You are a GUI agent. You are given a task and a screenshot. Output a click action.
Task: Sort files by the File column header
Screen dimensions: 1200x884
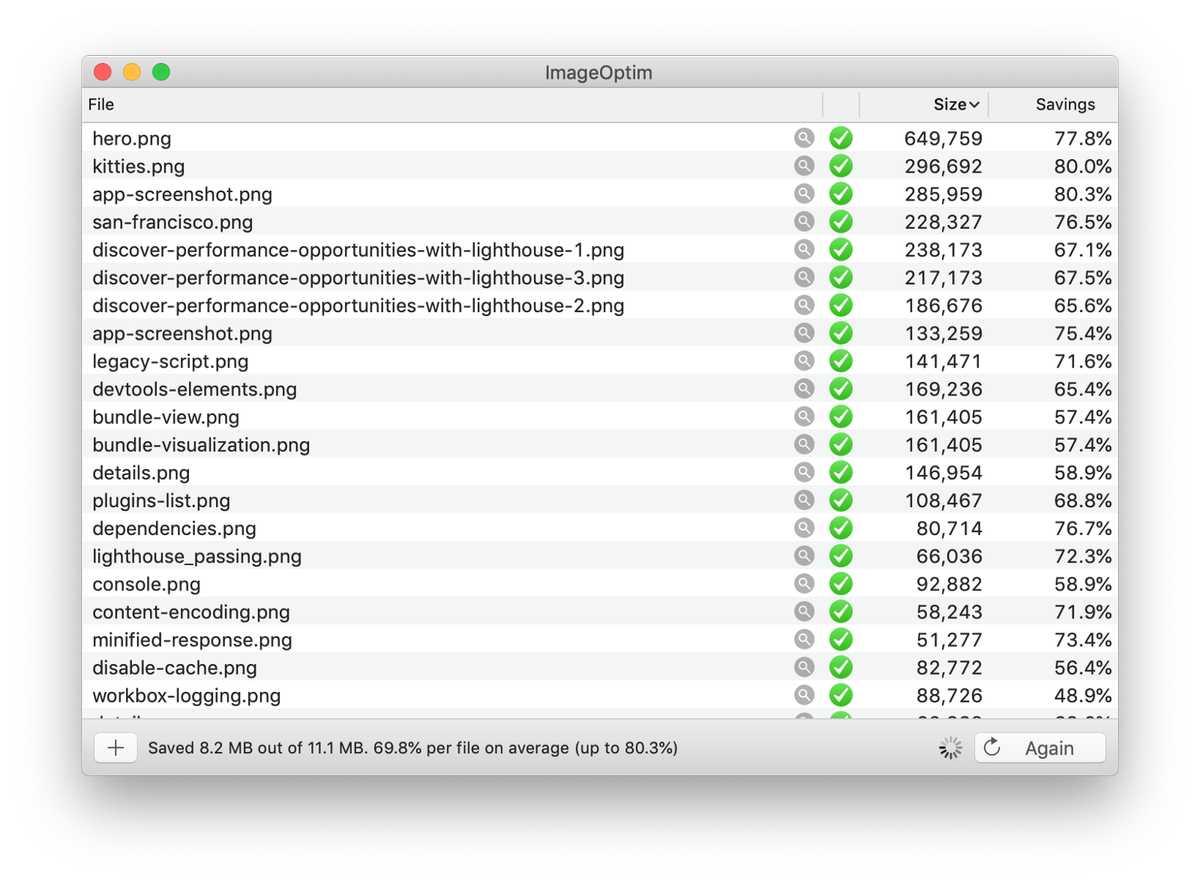[x=100, y=104]
